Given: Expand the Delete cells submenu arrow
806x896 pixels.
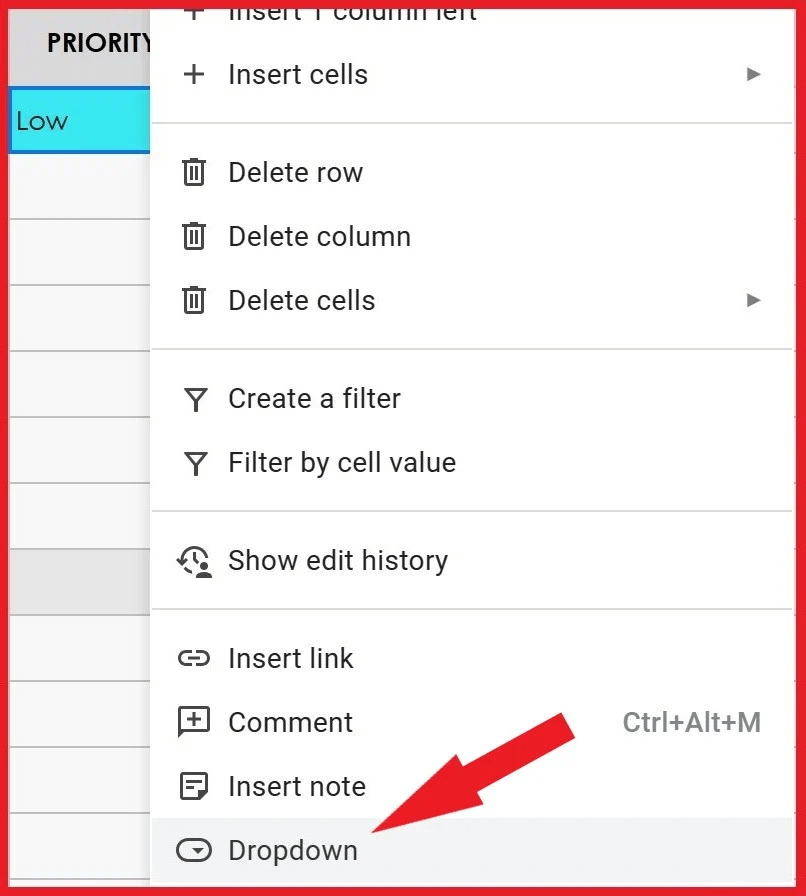Looking at the screenshot, I should 754,300.
